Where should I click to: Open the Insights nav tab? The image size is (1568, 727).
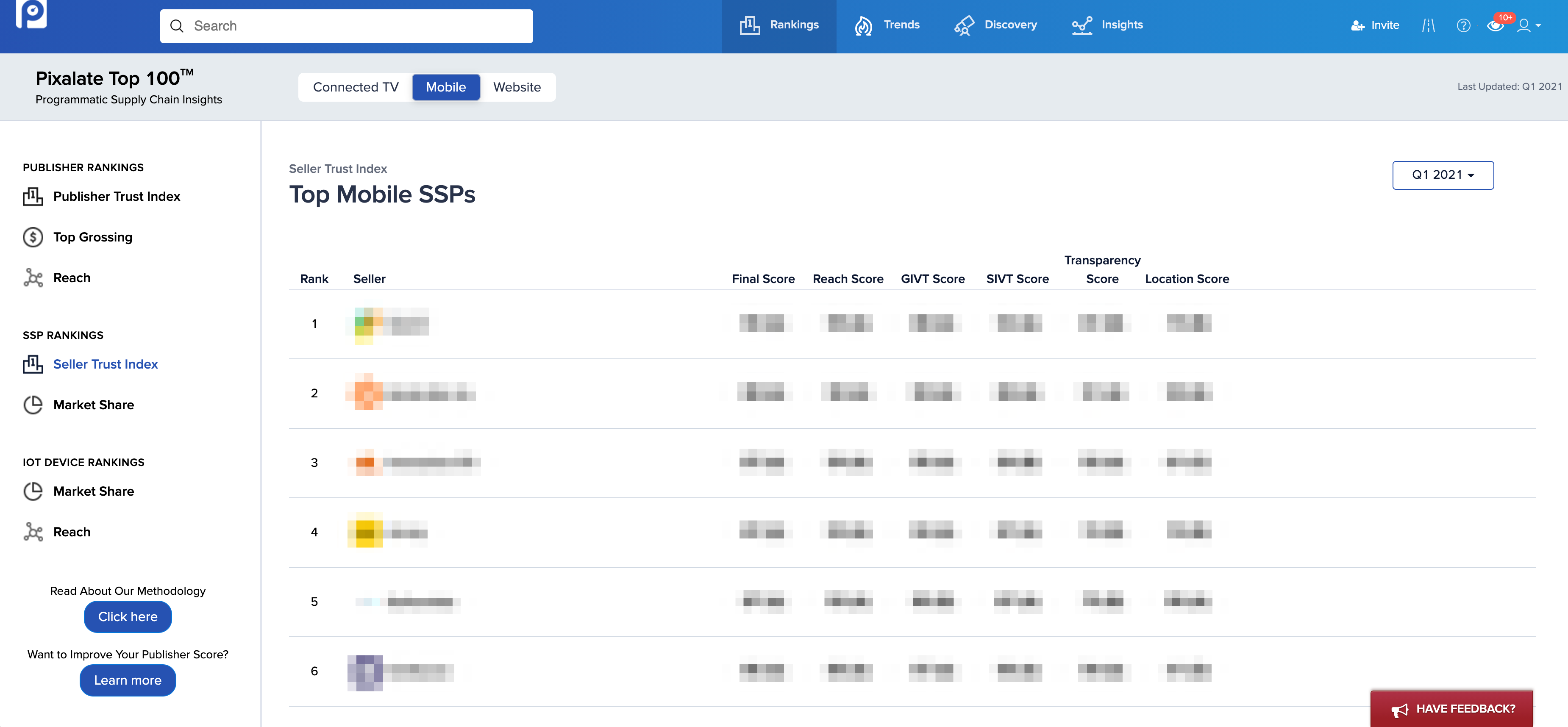[x=1107, y=25]
